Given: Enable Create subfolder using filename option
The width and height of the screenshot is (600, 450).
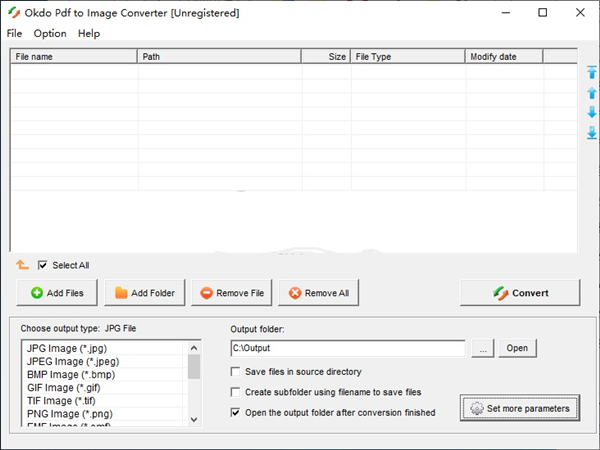Looking at the screenshot, I should (x=235, y=392).
